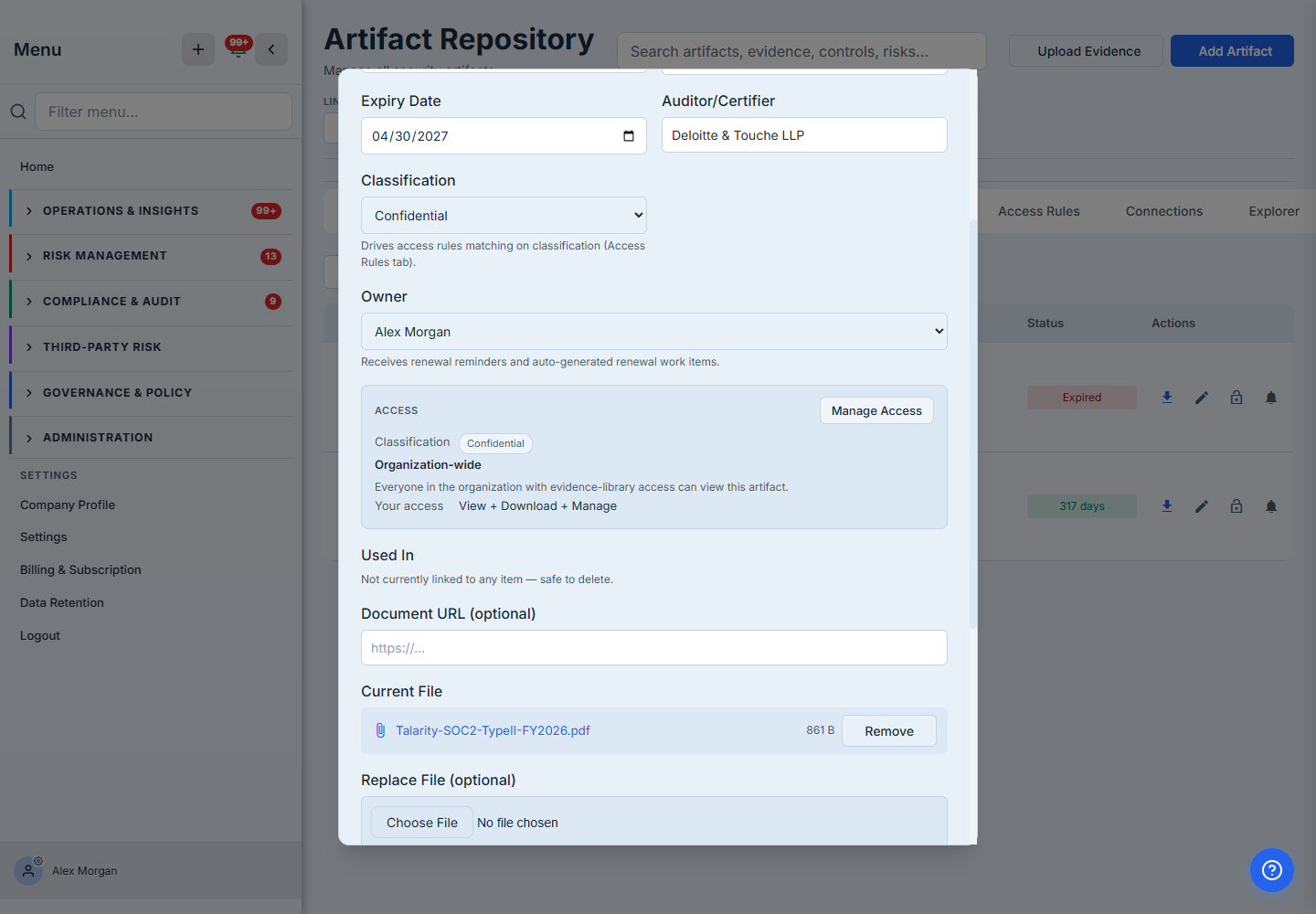Switch to the Explorer tab
This screenshot has width=1316, height=914.
(1274, 211)
